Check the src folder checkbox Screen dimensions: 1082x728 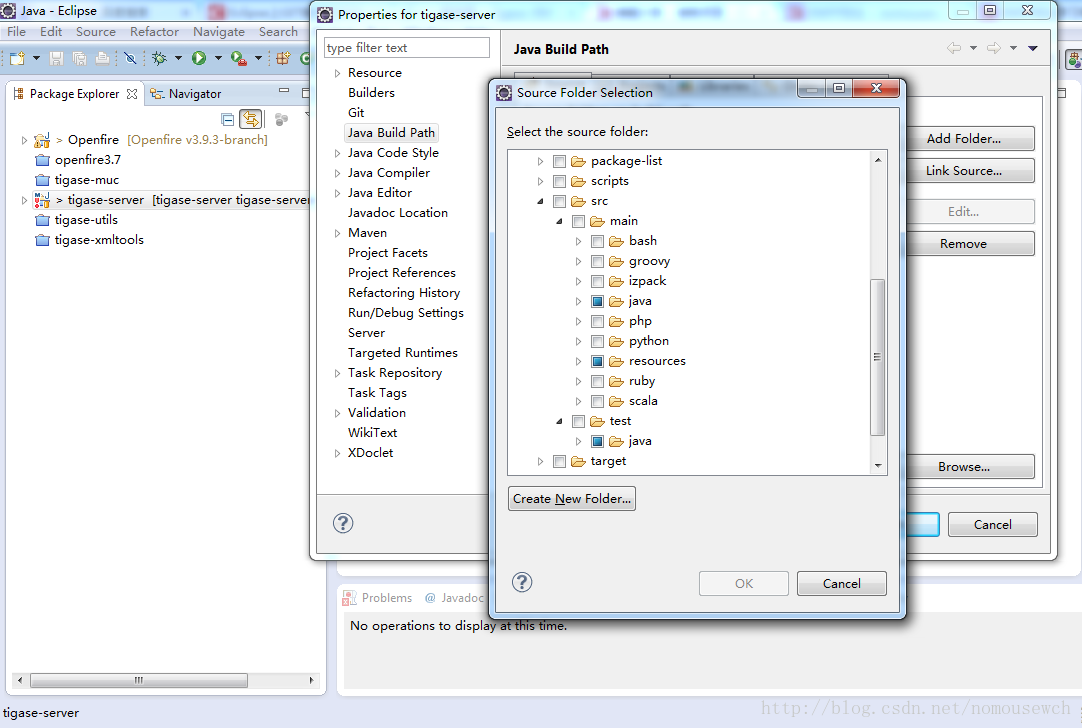(x=560, y=201)
